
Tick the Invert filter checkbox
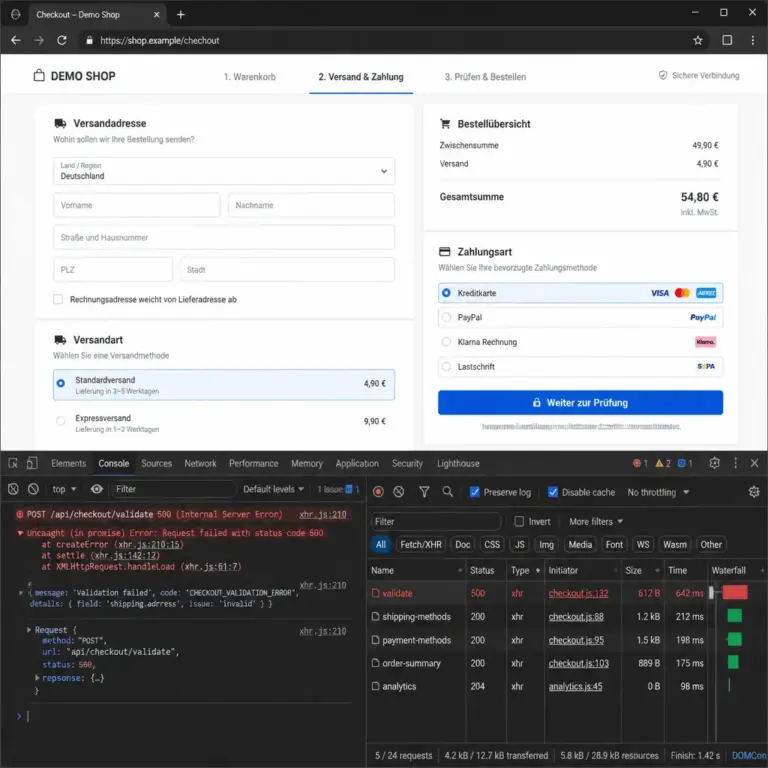click(x=519, y=522)
